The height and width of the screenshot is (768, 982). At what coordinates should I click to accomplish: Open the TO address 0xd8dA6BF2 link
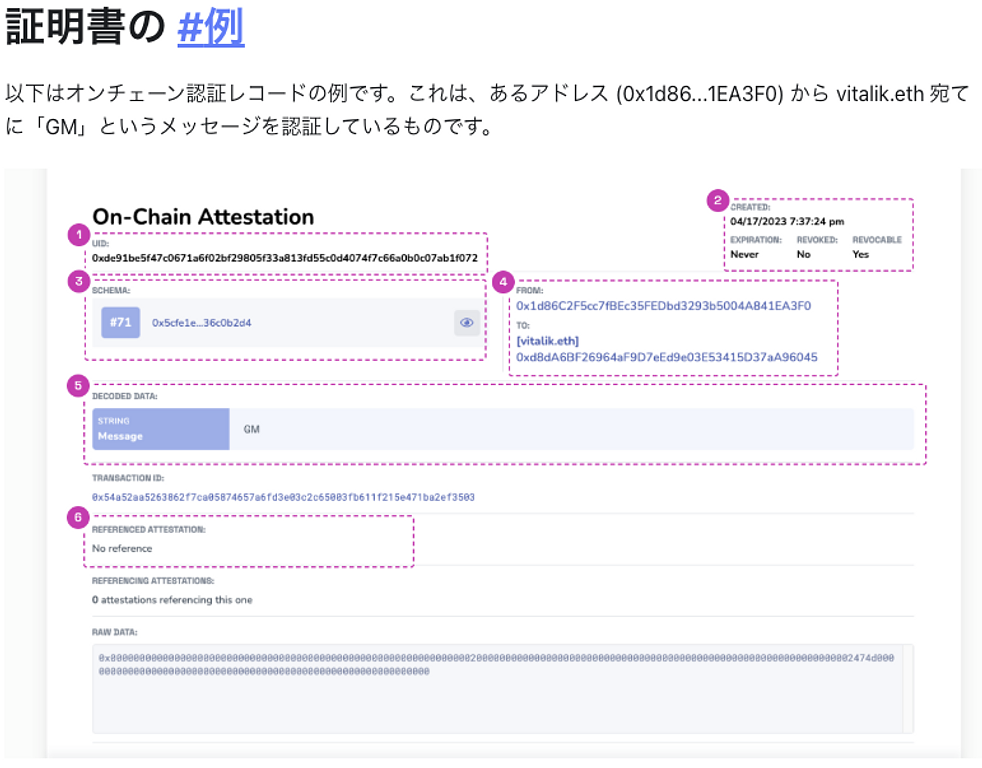pyautogui.click(x=666, y=357)
